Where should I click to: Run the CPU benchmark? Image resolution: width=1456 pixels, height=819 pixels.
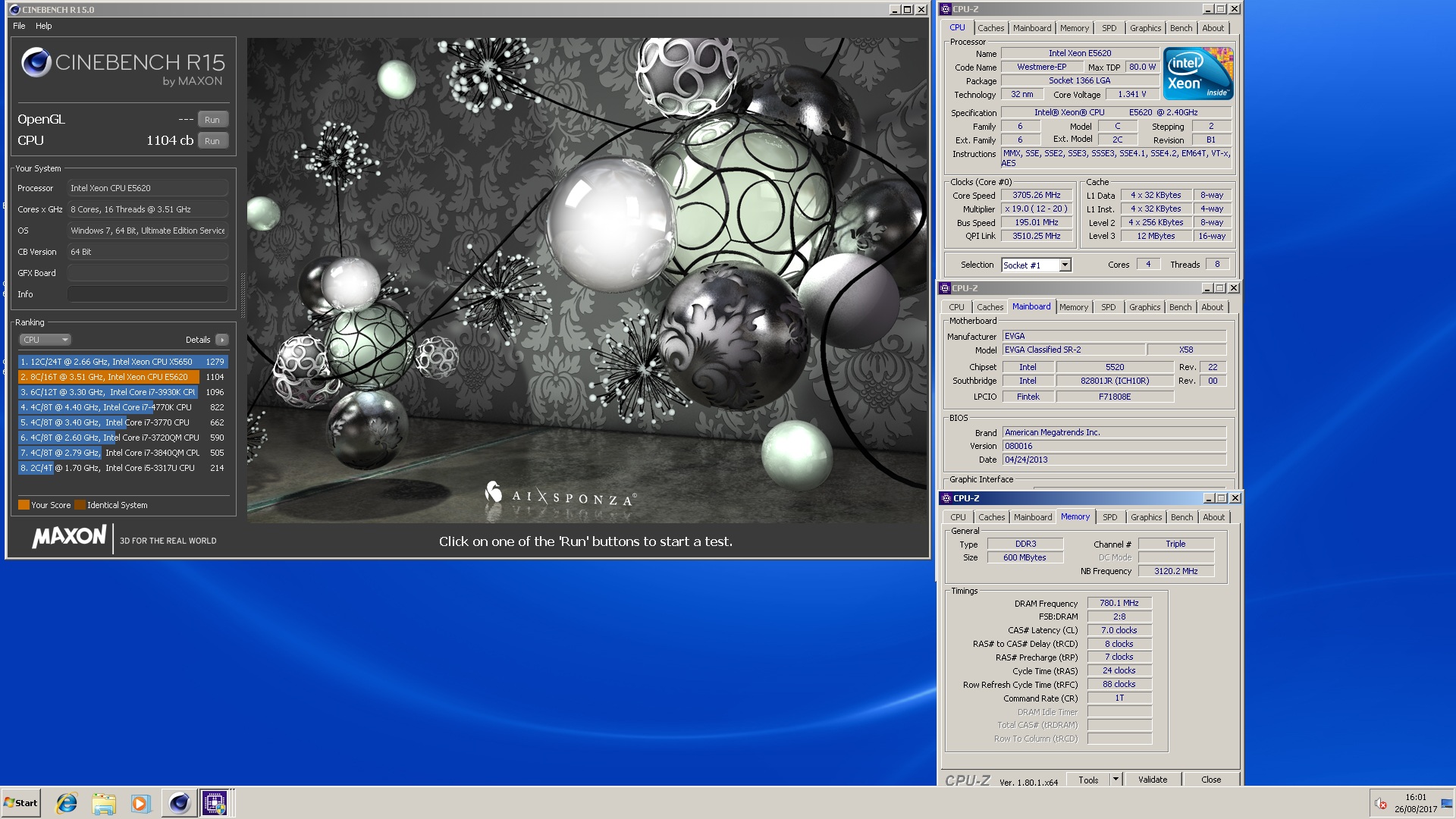tap(212, 141)
